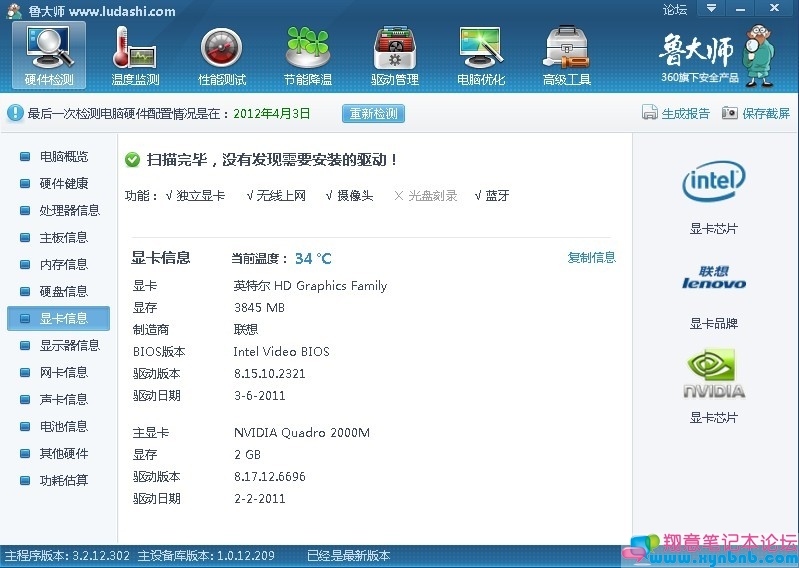The image size is (799, 568).
Task: Open the 节能降温 energy saving section
Action: point(308,56)
